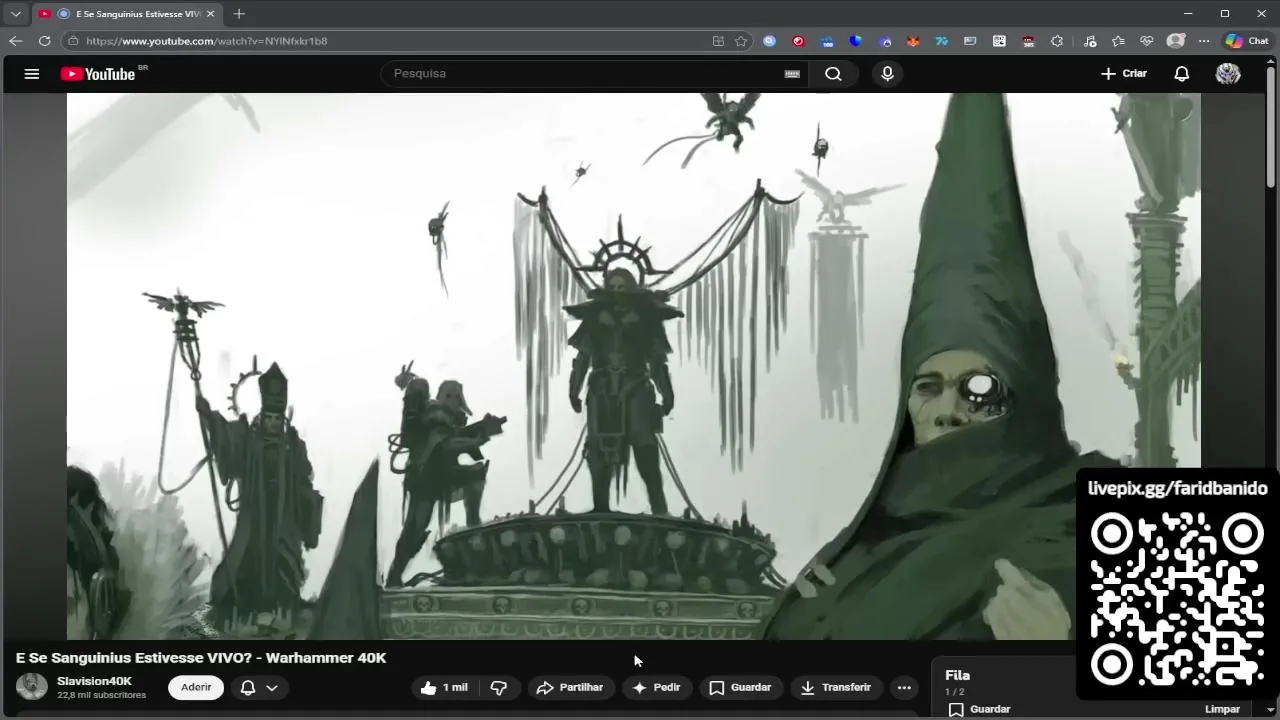The width and height of the screenshot is (1280, 720).
Task: Expand the subscription notification bell dropdown
Action: click(x=259, y=687)
